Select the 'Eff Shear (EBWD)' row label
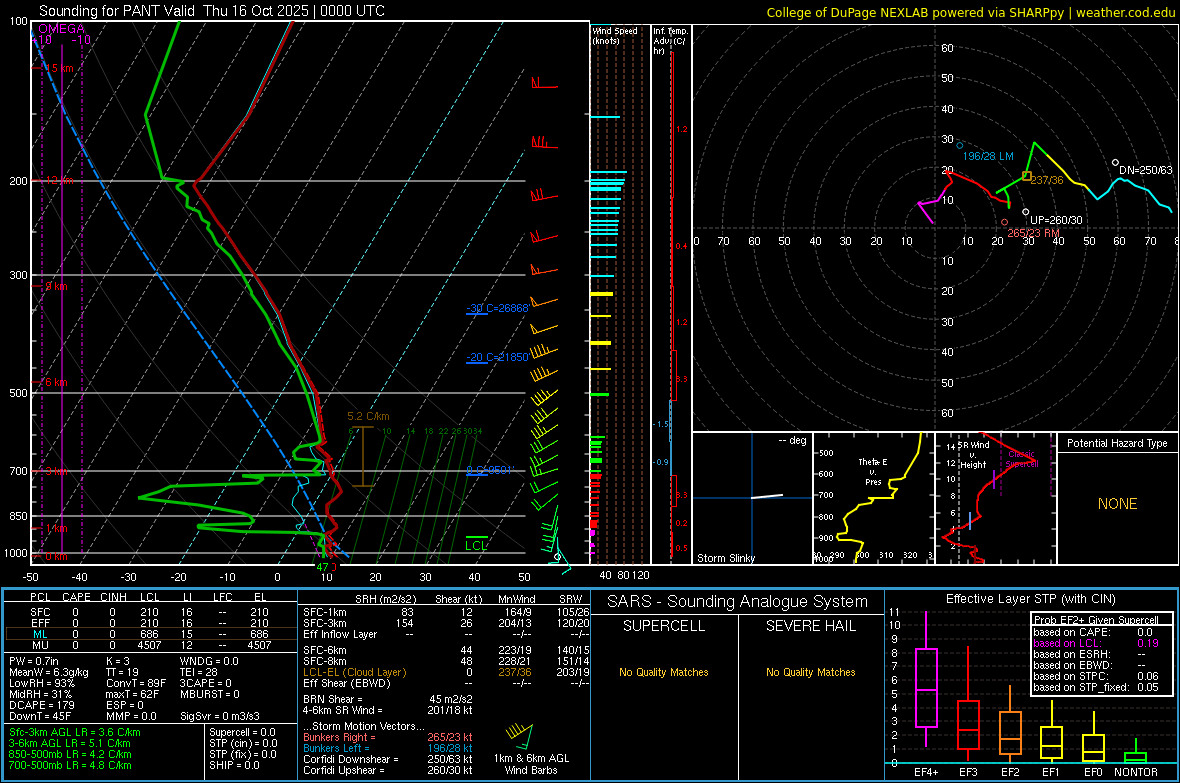The width and height of the screenshot is (1180, 783). (x=346, y=684)
